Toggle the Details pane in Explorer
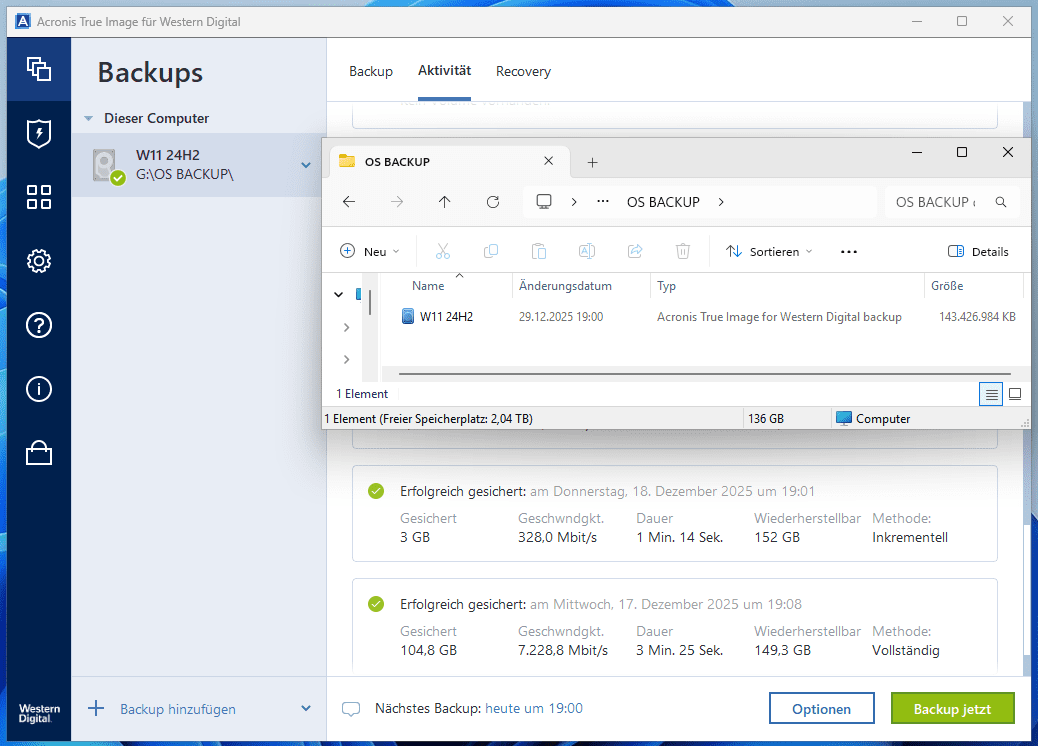 [978, 252]
